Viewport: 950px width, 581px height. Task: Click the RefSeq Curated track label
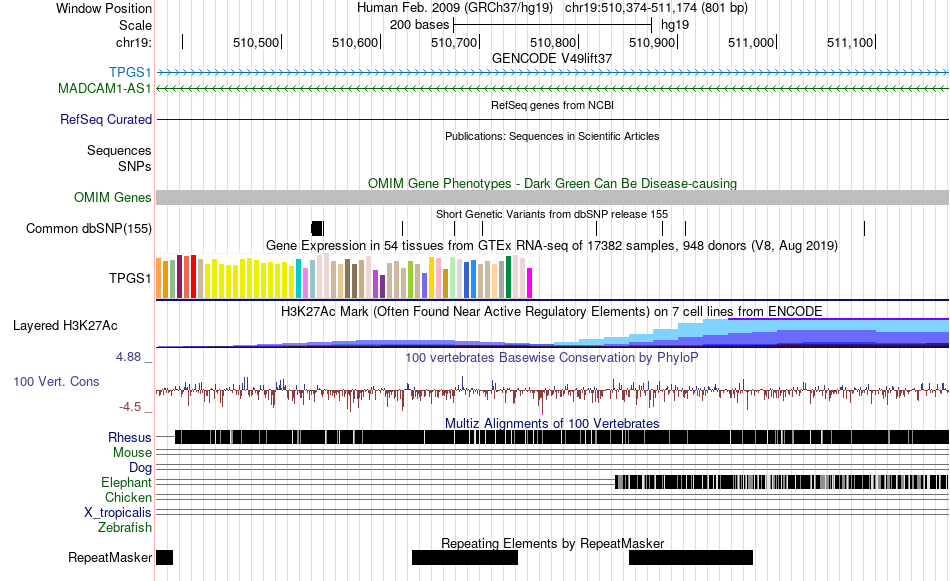point(106,119)
